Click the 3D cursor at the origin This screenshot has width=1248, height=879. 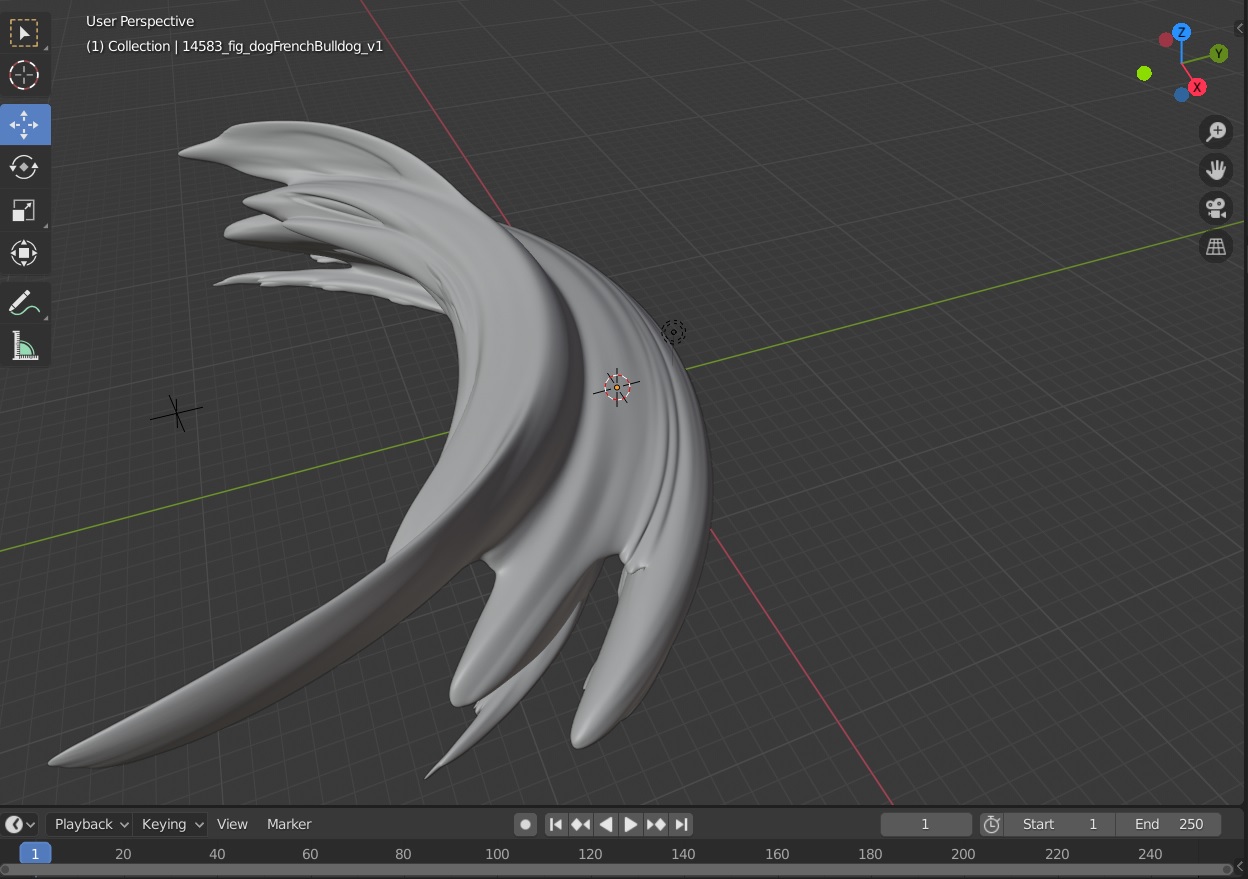(x=617, y=387)
